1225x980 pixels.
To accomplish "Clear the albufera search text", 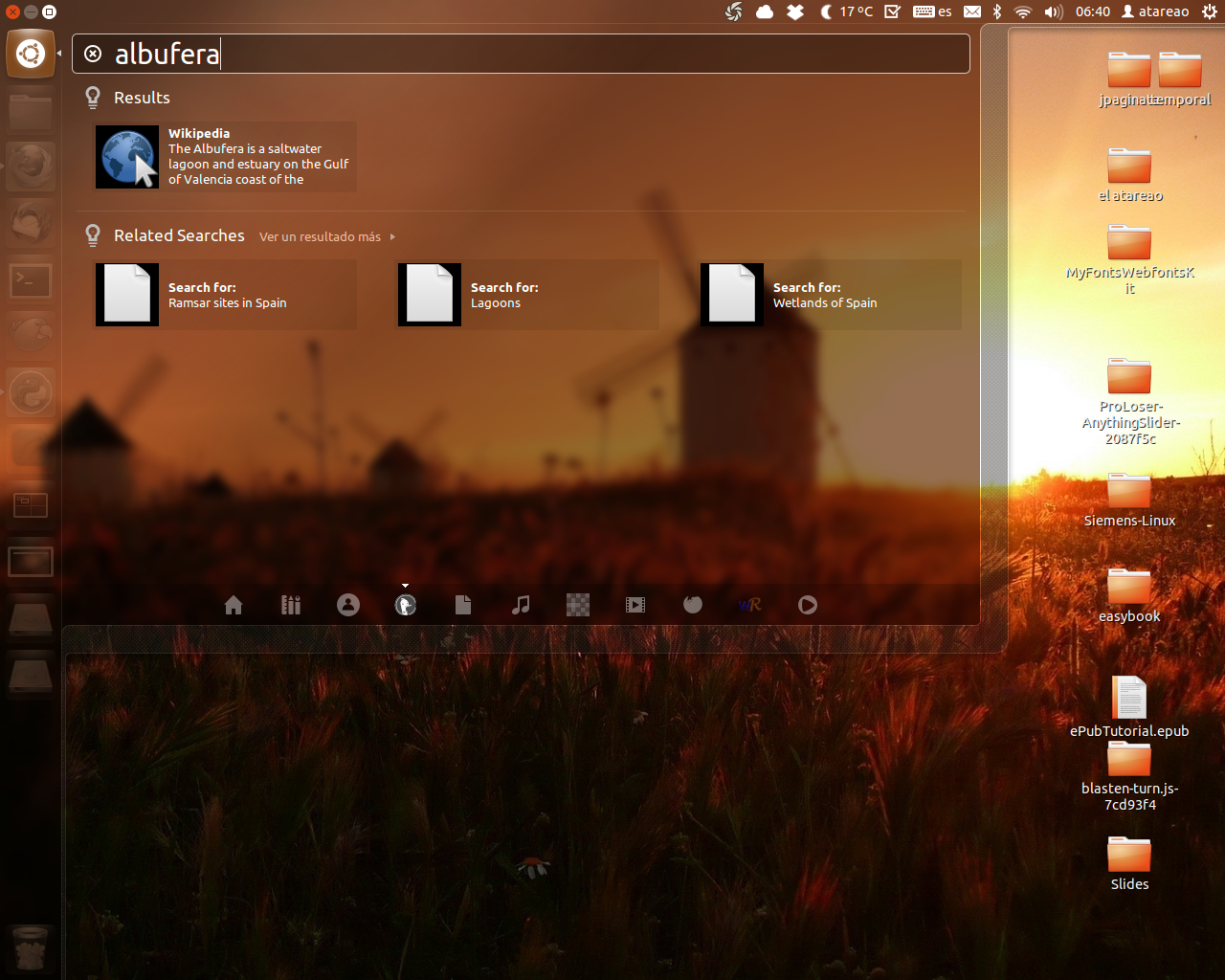I will click(93, 54).
